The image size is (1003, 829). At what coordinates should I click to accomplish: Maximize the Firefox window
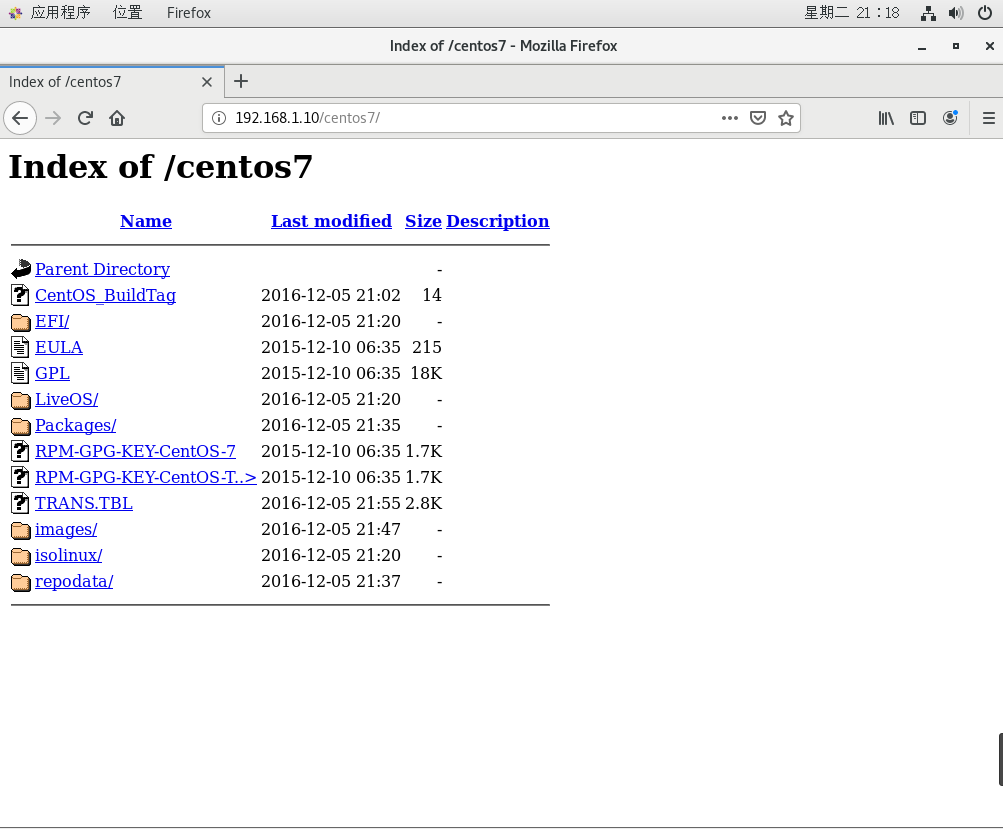pyautogui.click(x=956, y=46)
